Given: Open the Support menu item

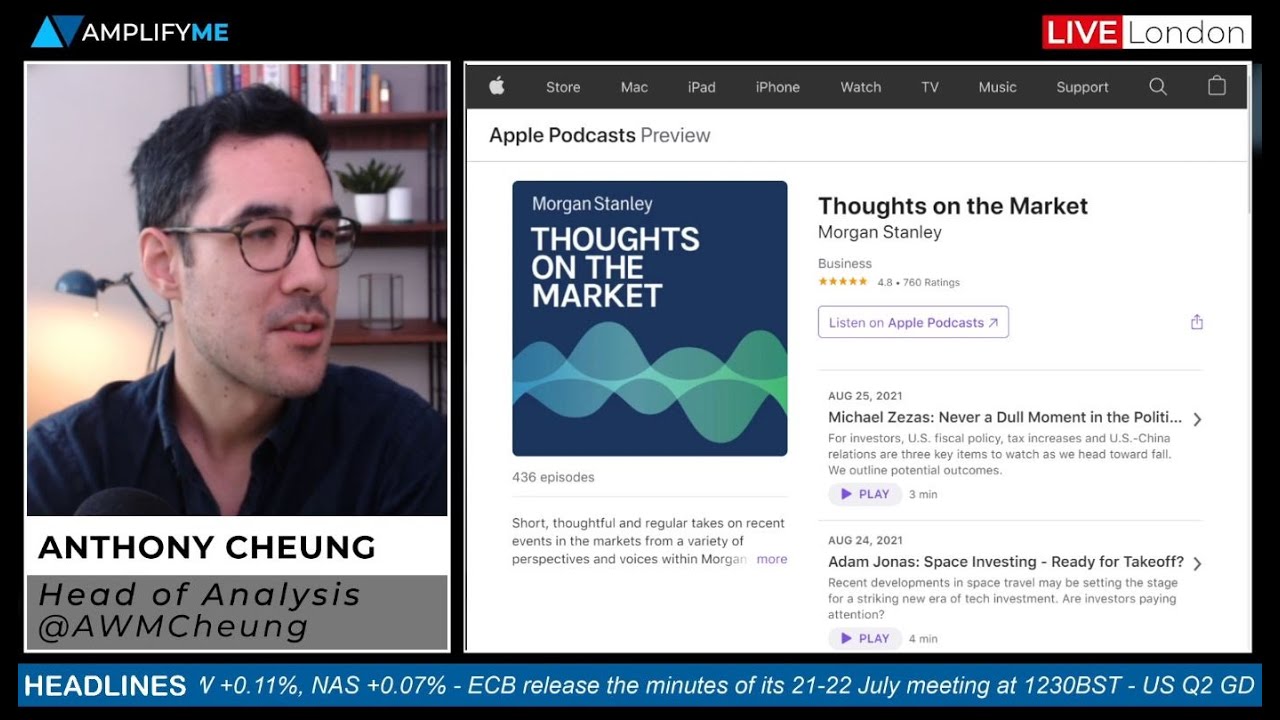Looking at the screenshot, I should 1082,87.
